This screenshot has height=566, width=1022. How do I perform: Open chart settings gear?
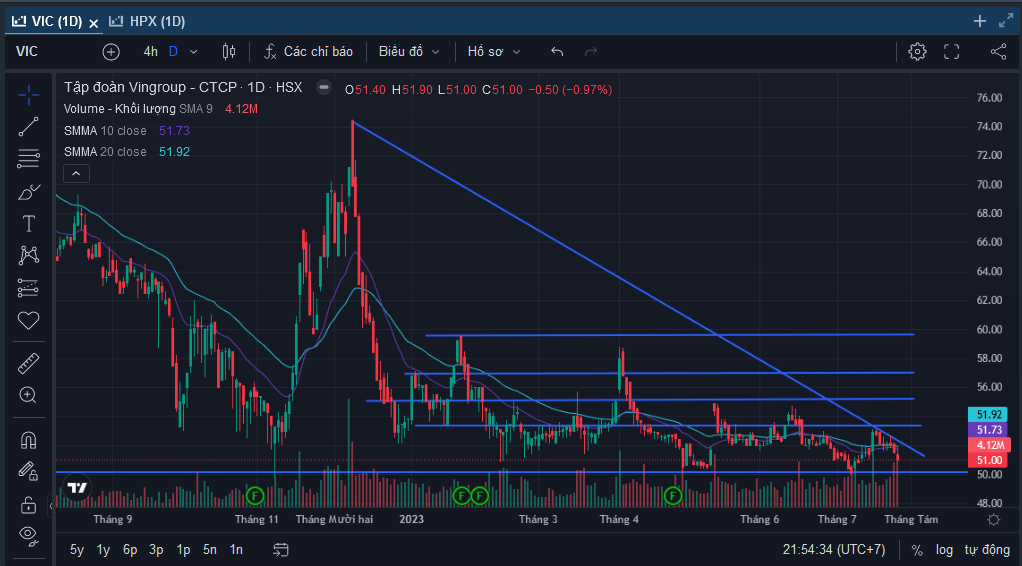(x=917, y=52)
